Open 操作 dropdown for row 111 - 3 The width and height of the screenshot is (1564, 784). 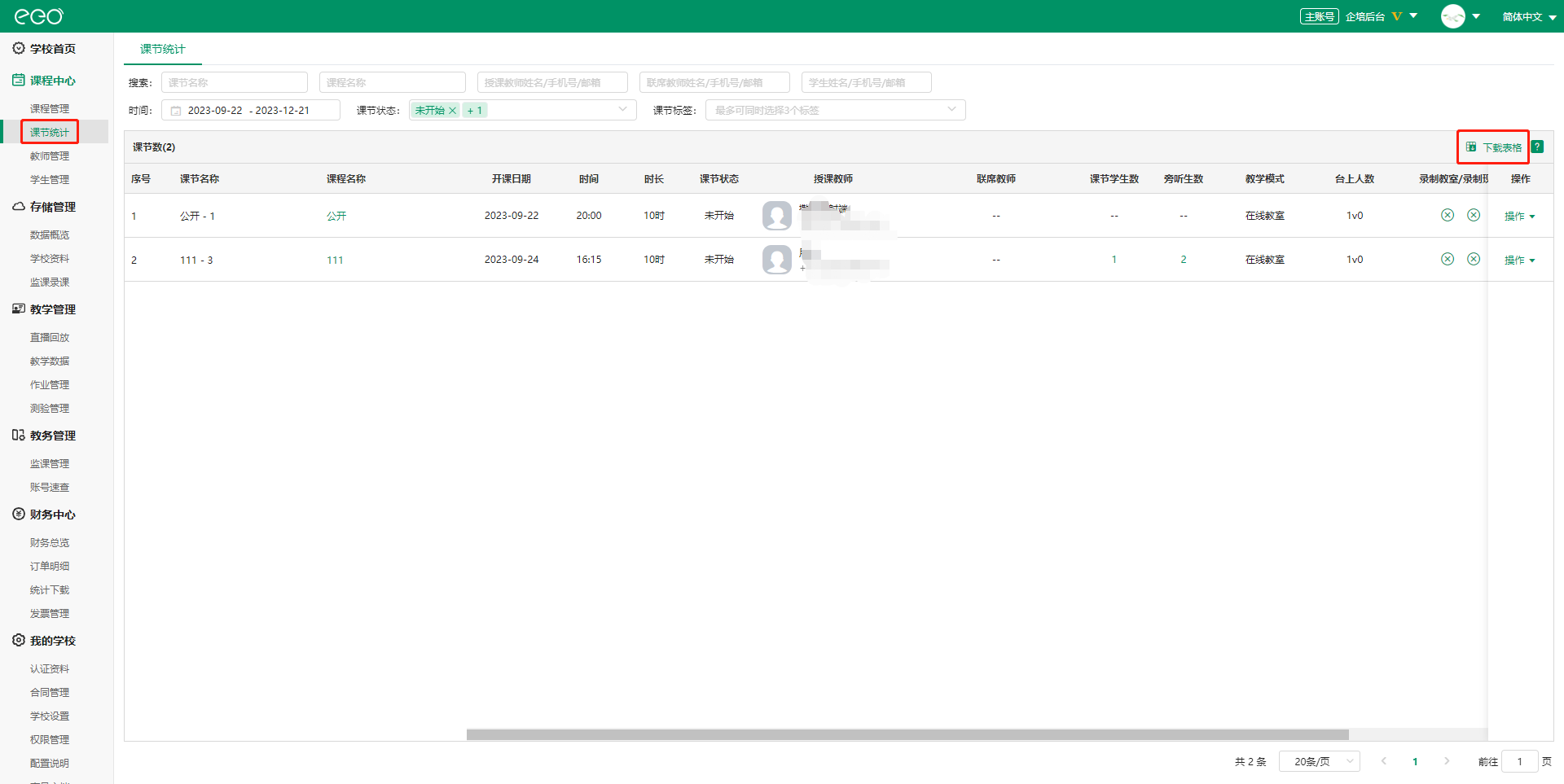pyautogui.click(x=1520, y=260)
